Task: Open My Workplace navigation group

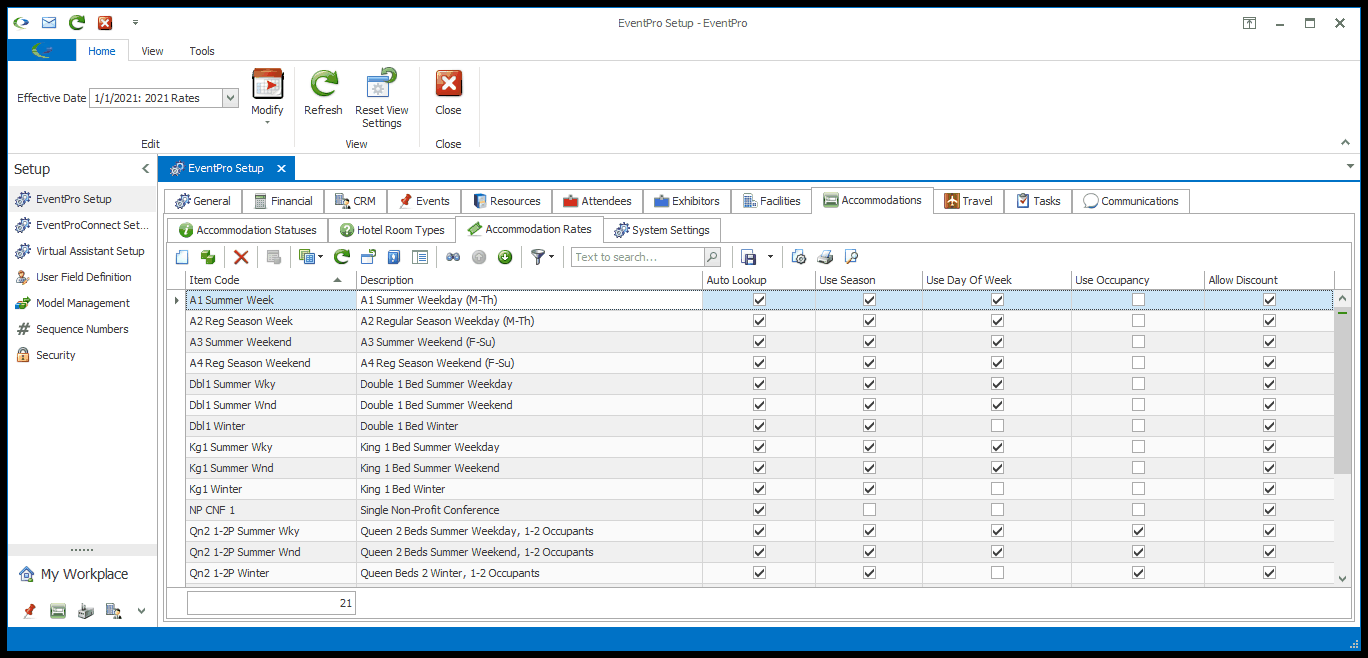Action: 83,574
